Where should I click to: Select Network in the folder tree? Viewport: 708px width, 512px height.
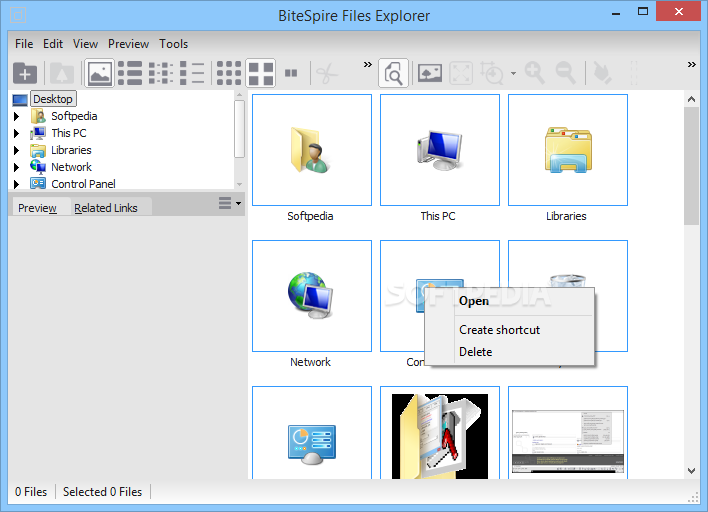(71, 167)
